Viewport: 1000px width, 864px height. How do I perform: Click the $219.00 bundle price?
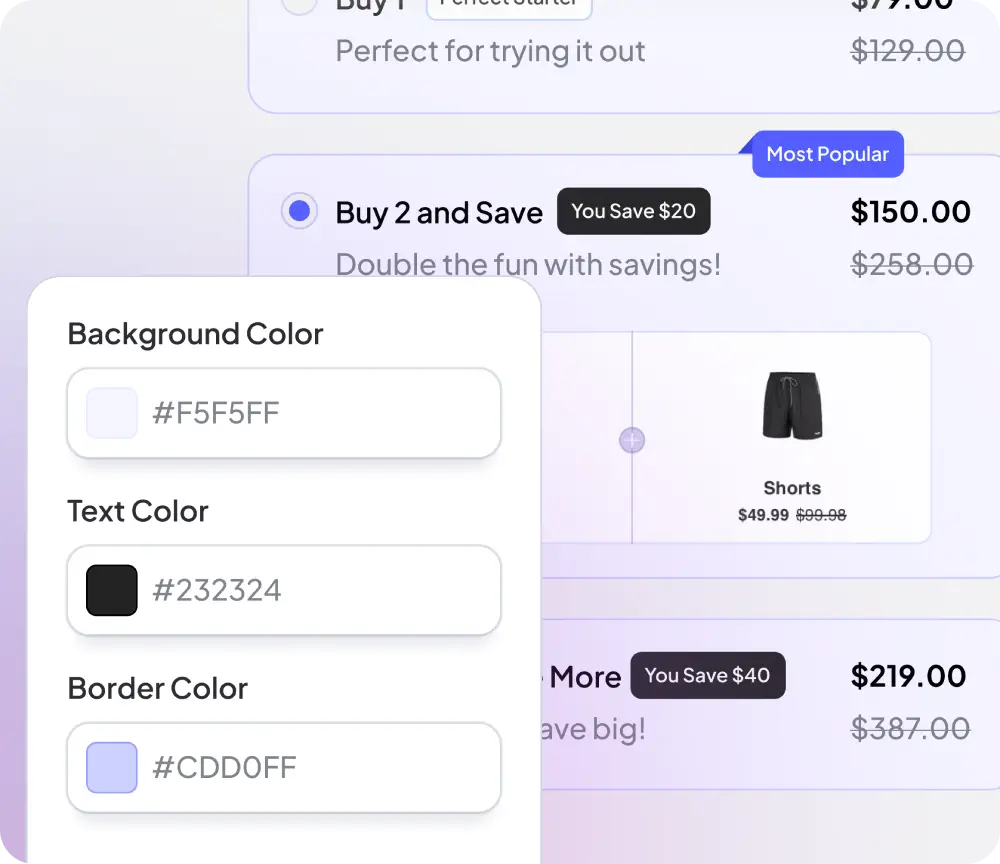[909, 675]
